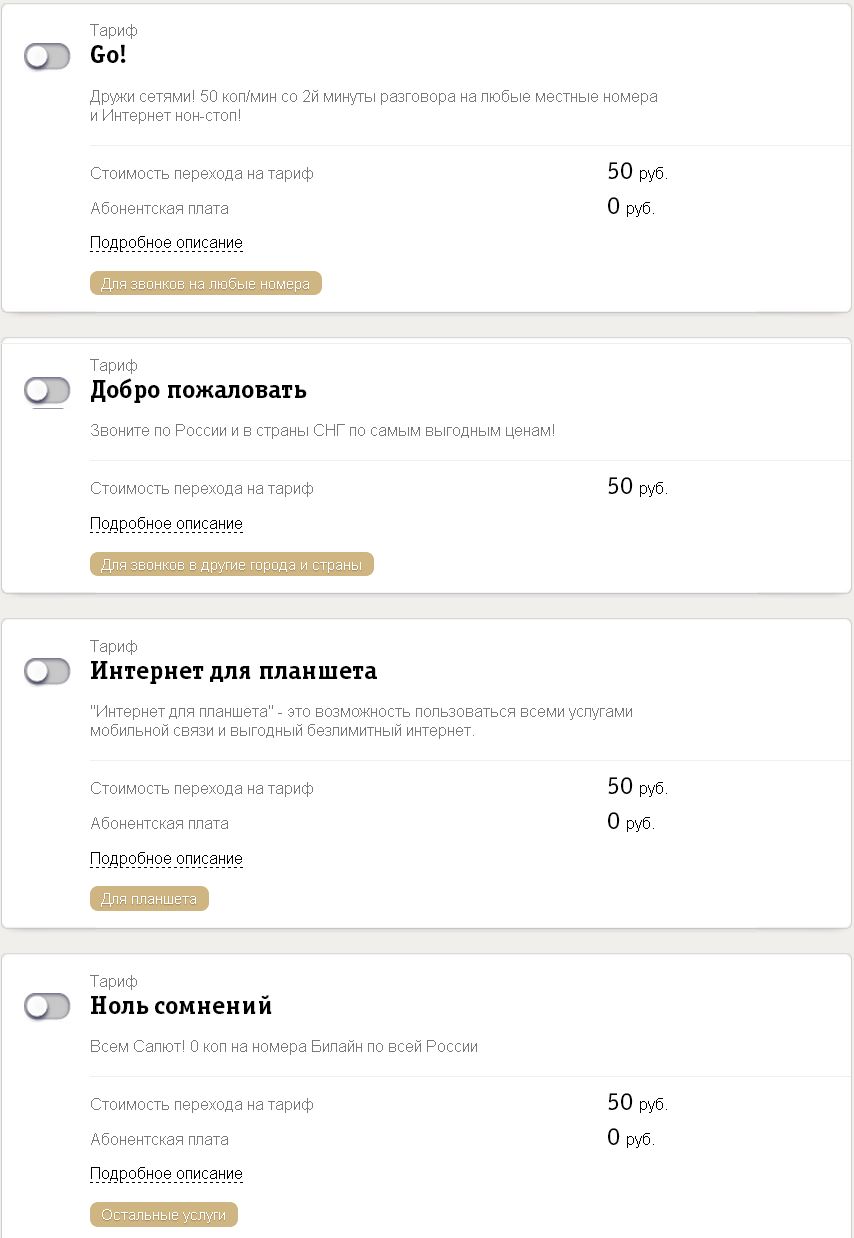Expand Подробное описание for Ноль сомнений

tap(166, 1174)
